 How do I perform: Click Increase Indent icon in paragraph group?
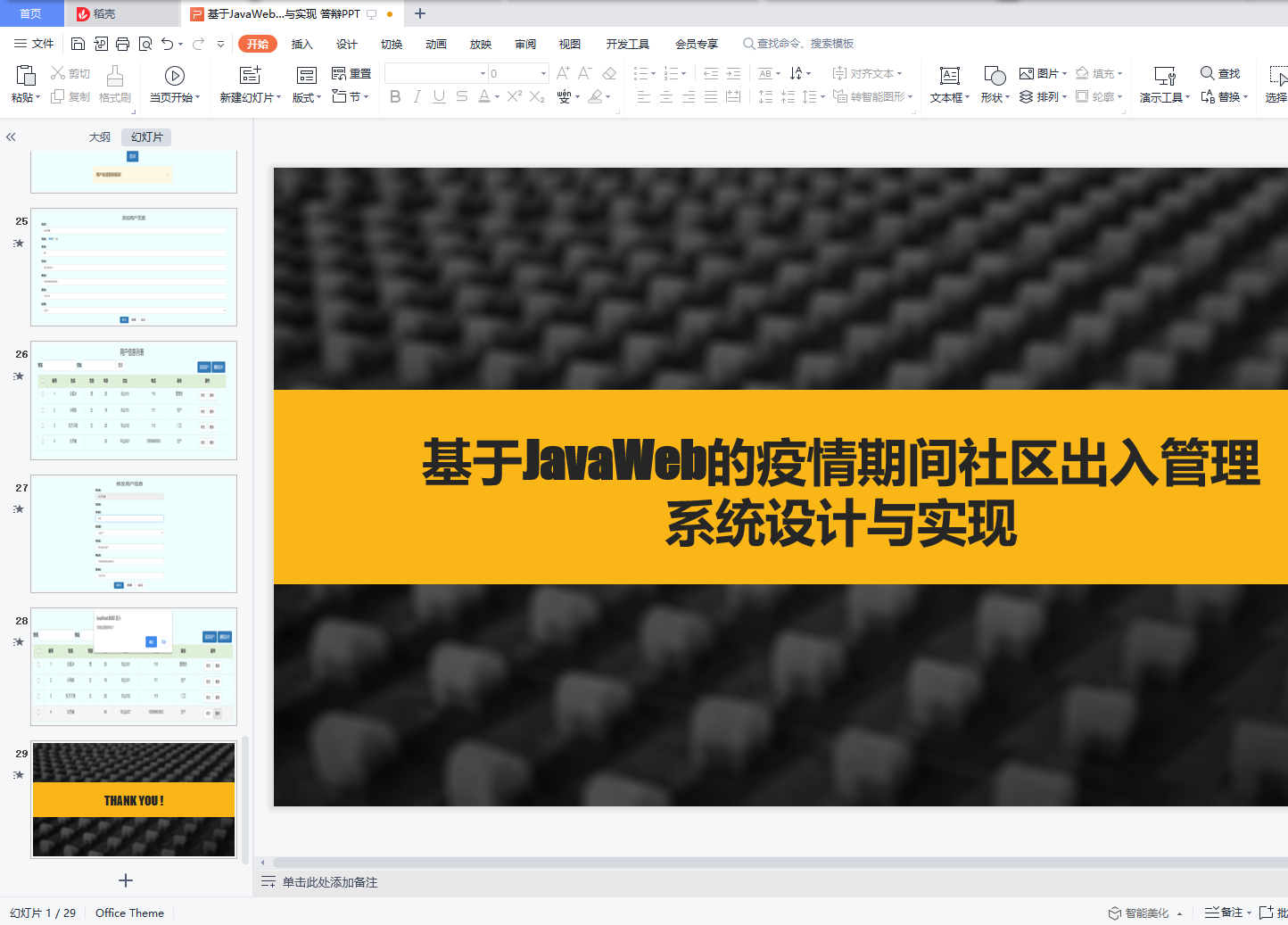(733, 73)
